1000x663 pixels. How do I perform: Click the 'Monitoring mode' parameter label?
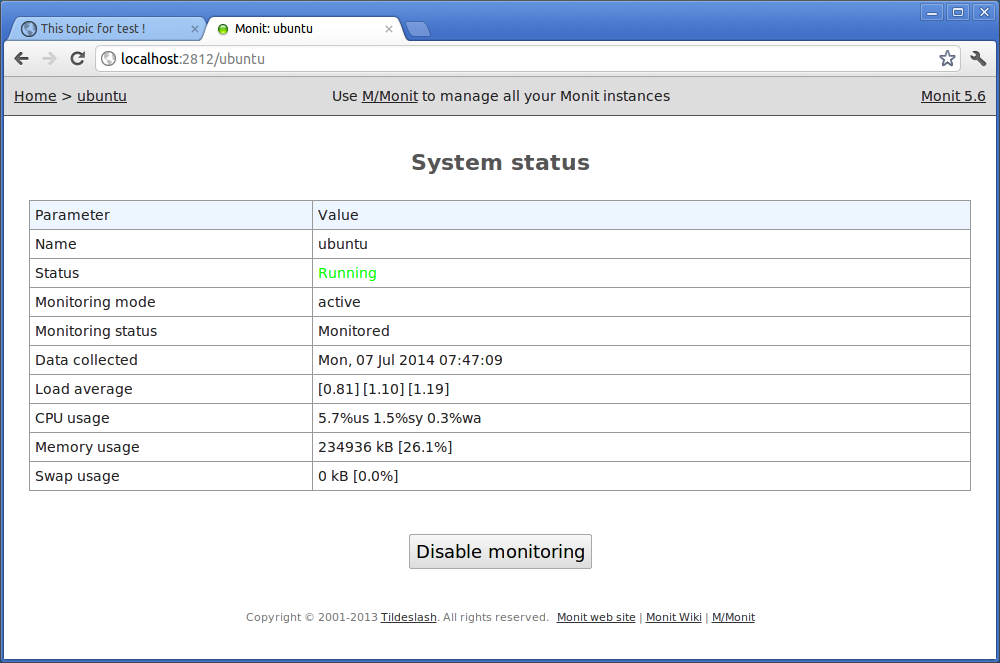click(95, 302)
